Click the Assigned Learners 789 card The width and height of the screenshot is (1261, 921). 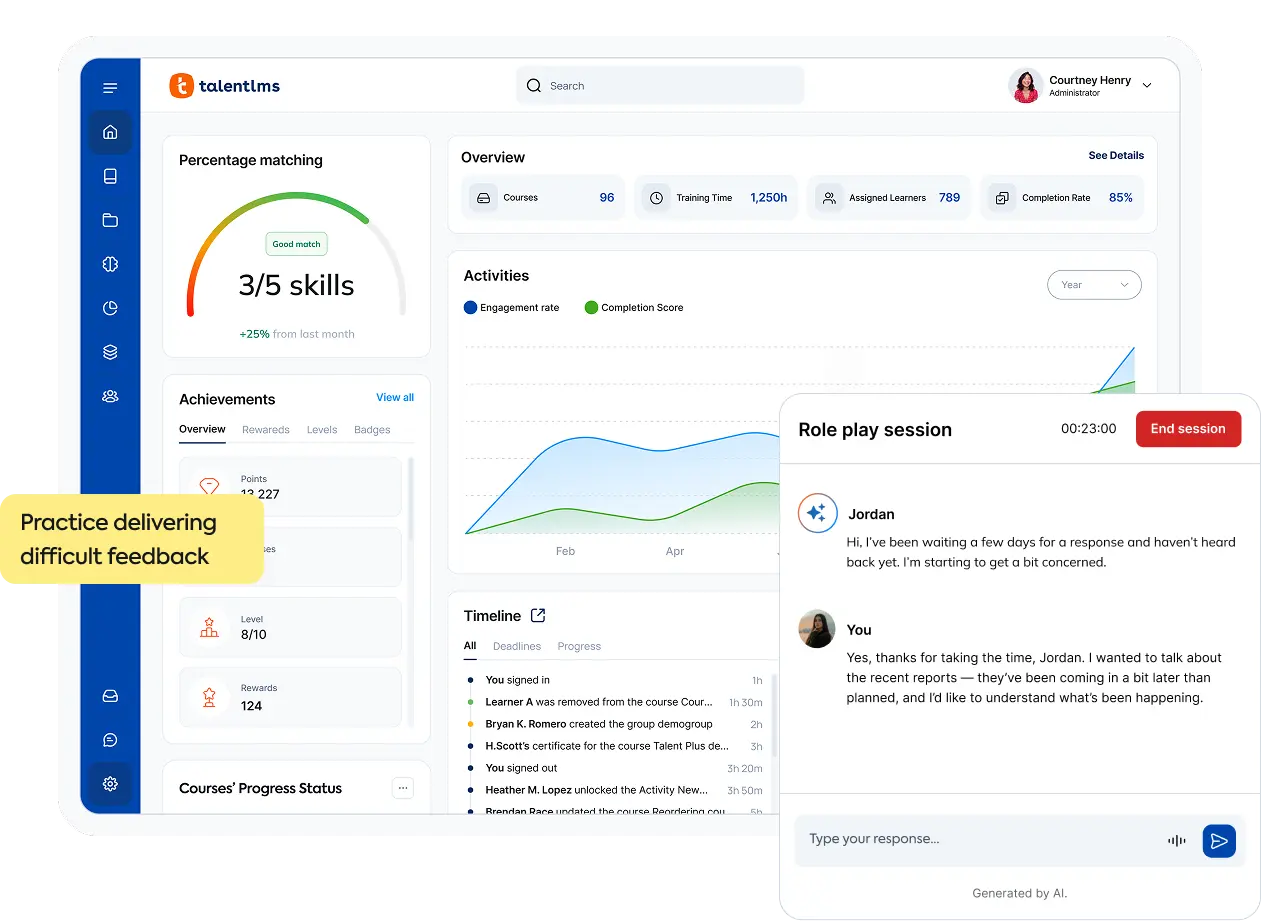click(889, 198)
